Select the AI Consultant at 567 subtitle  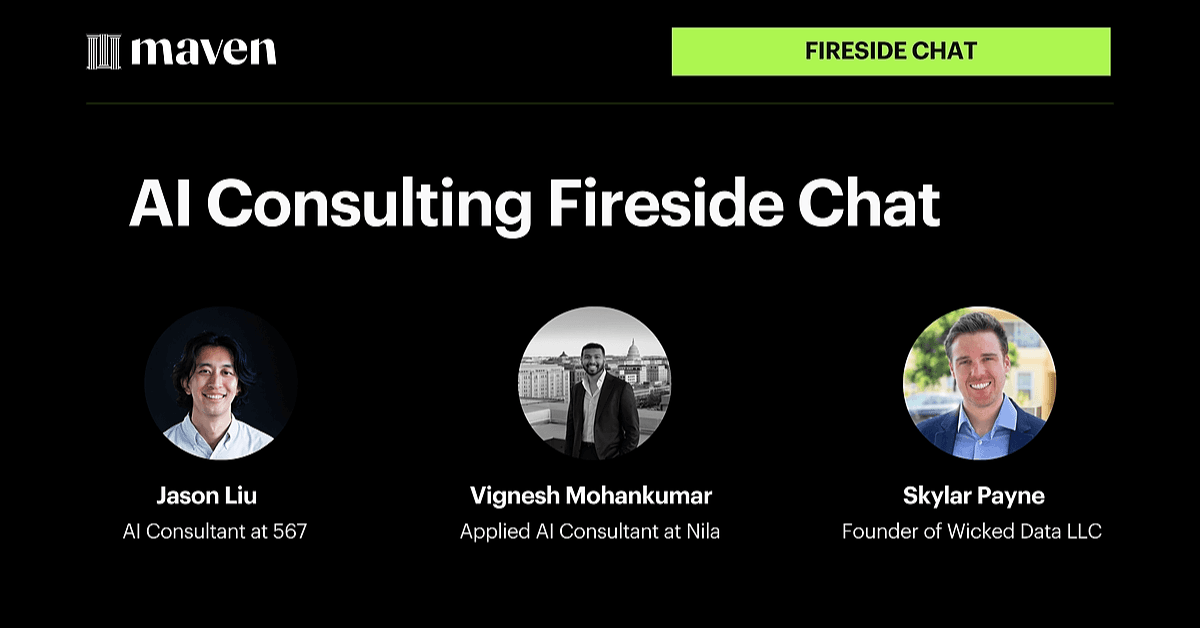(x=214, y=531)
